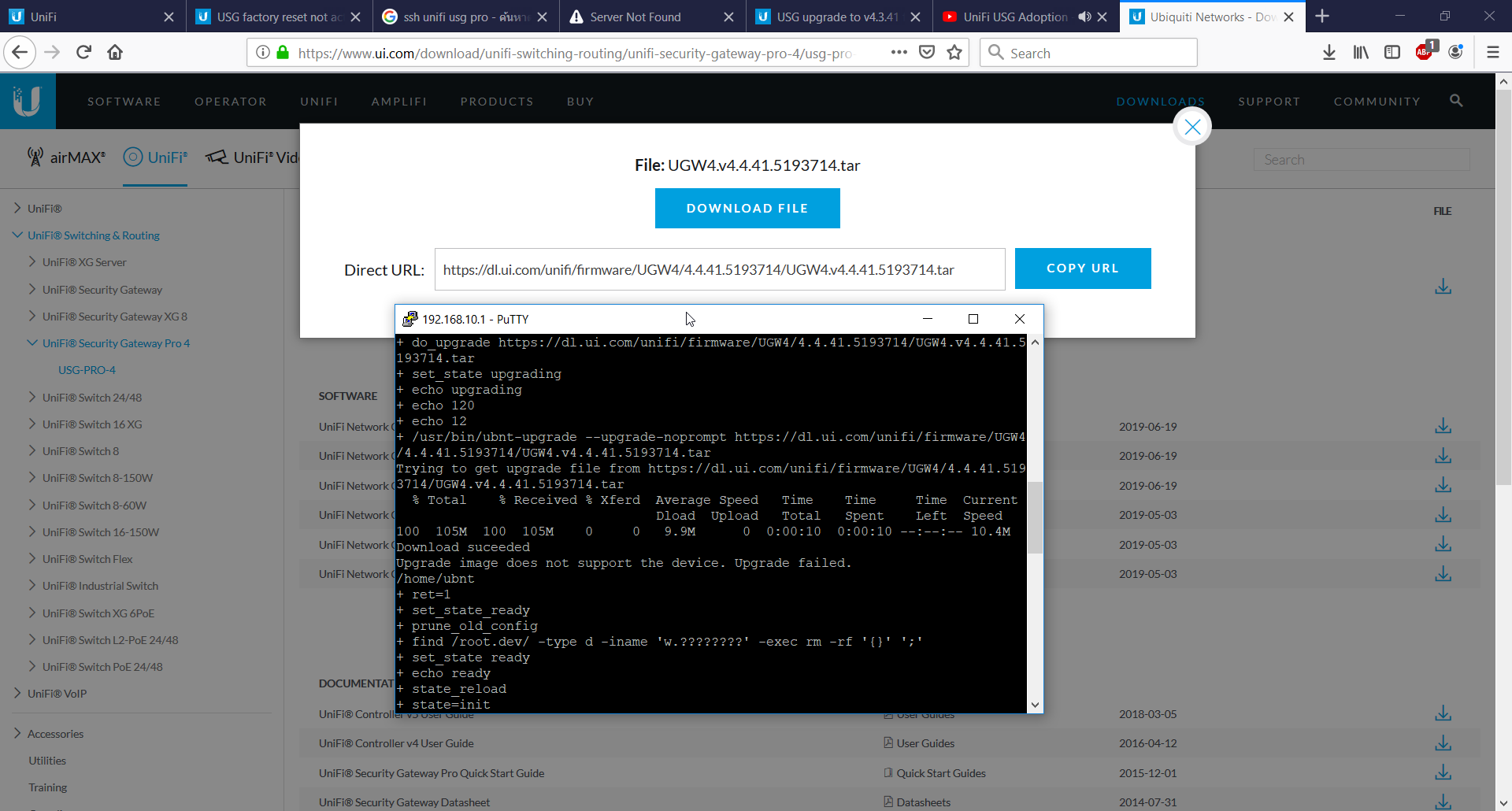
Task: Click Firefox forward arrow button
Action: pyautogui.click(x=52, y=53)
